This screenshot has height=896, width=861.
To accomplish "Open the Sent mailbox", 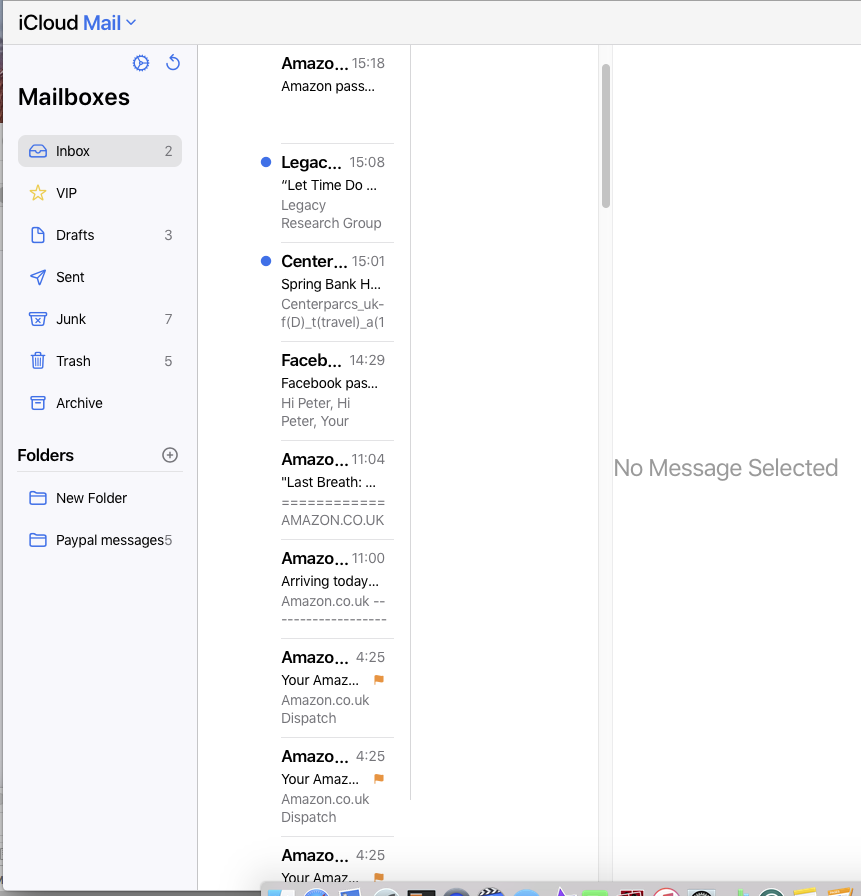I will tap(100, 277).
